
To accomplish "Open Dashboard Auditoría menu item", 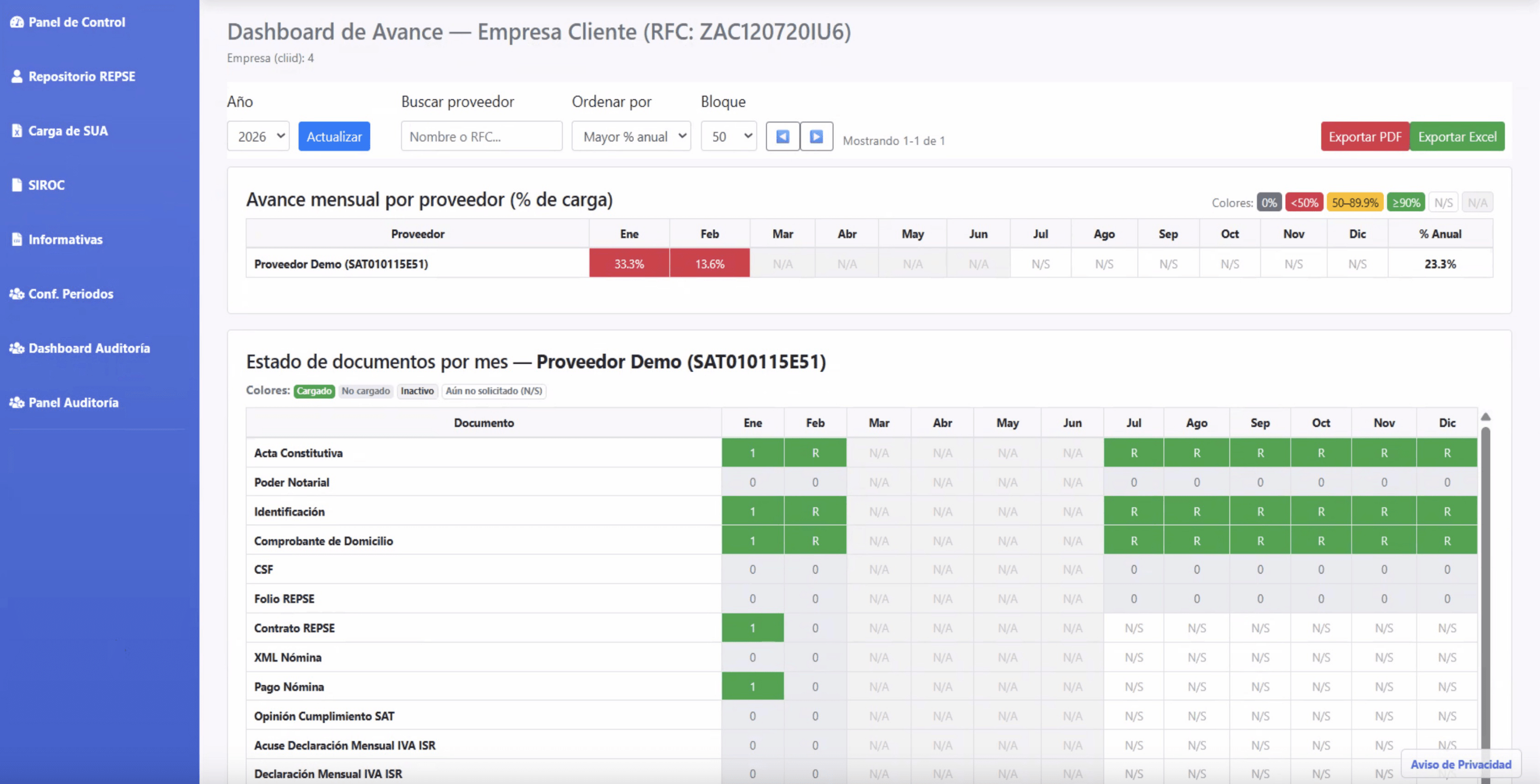I will 89,348.
